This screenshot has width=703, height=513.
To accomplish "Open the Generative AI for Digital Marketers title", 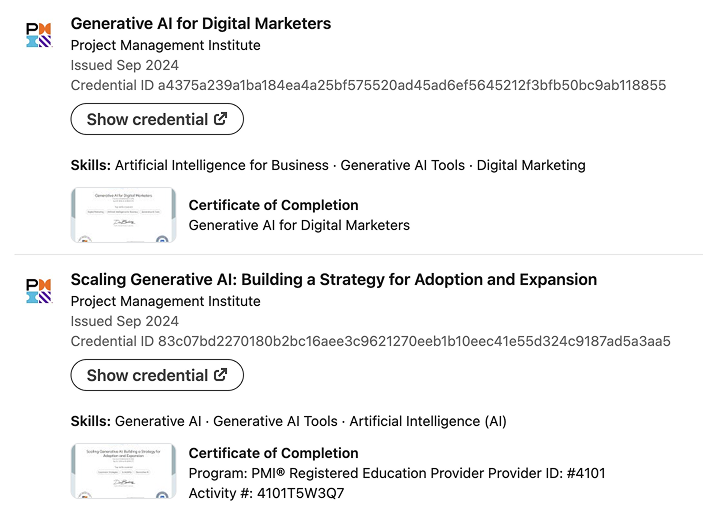I will click(200, 23).
